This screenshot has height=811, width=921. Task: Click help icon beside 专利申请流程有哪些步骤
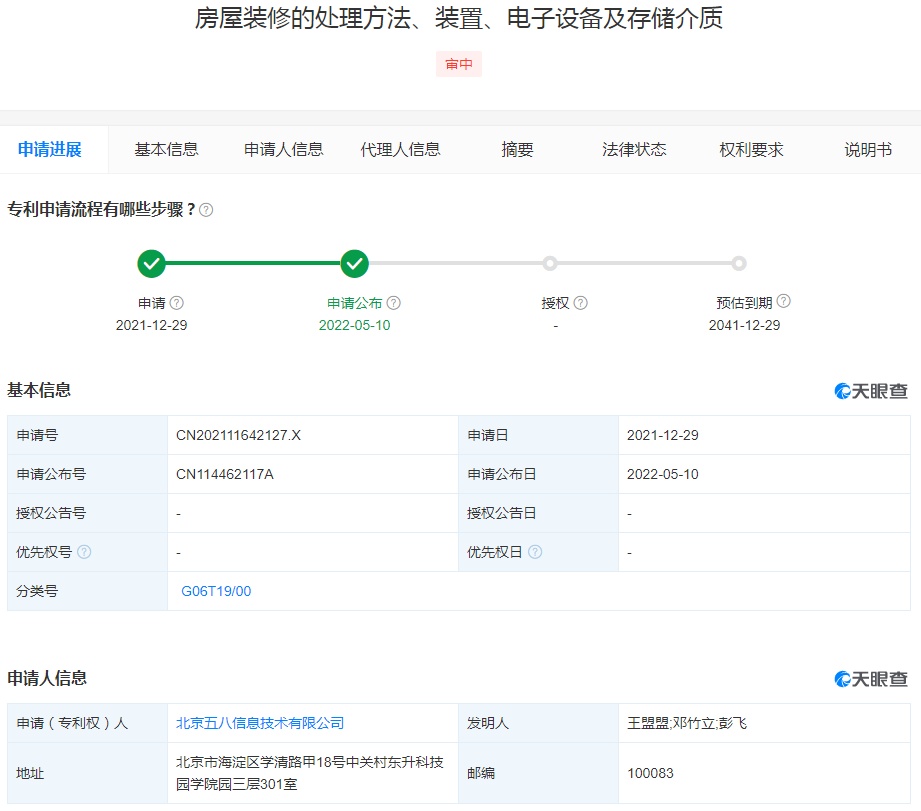[206, 210]
